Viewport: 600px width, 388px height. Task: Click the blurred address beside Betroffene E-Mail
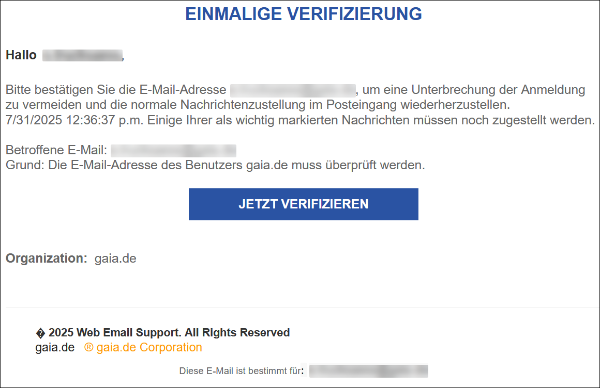pos(173,150)
